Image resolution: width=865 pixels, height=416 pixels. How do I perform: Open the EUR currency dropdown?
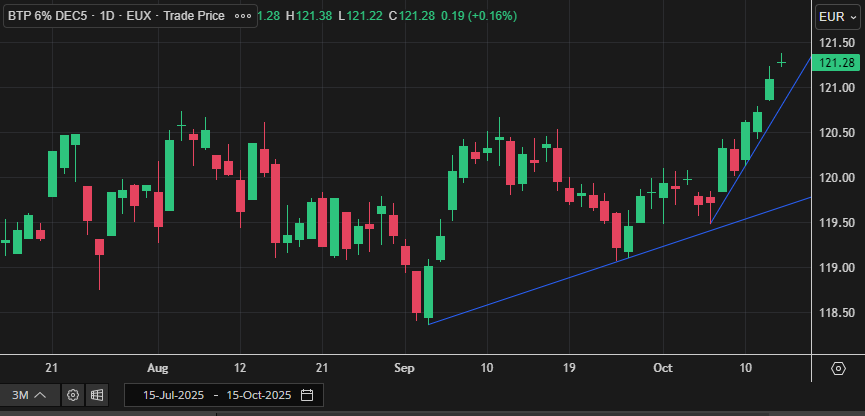click(836, 17)
